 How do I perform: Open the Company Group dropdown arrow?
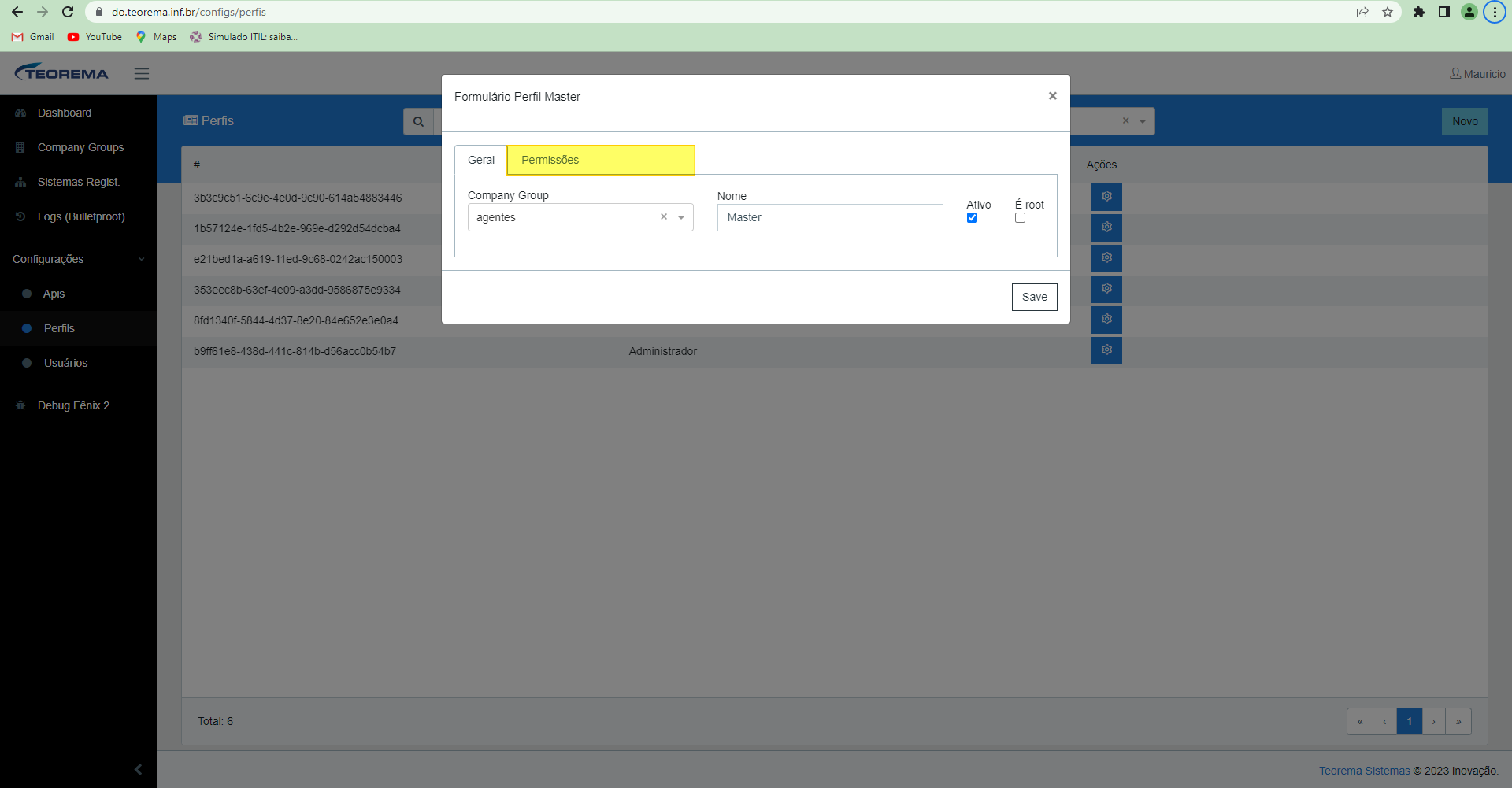coord(681,217)
